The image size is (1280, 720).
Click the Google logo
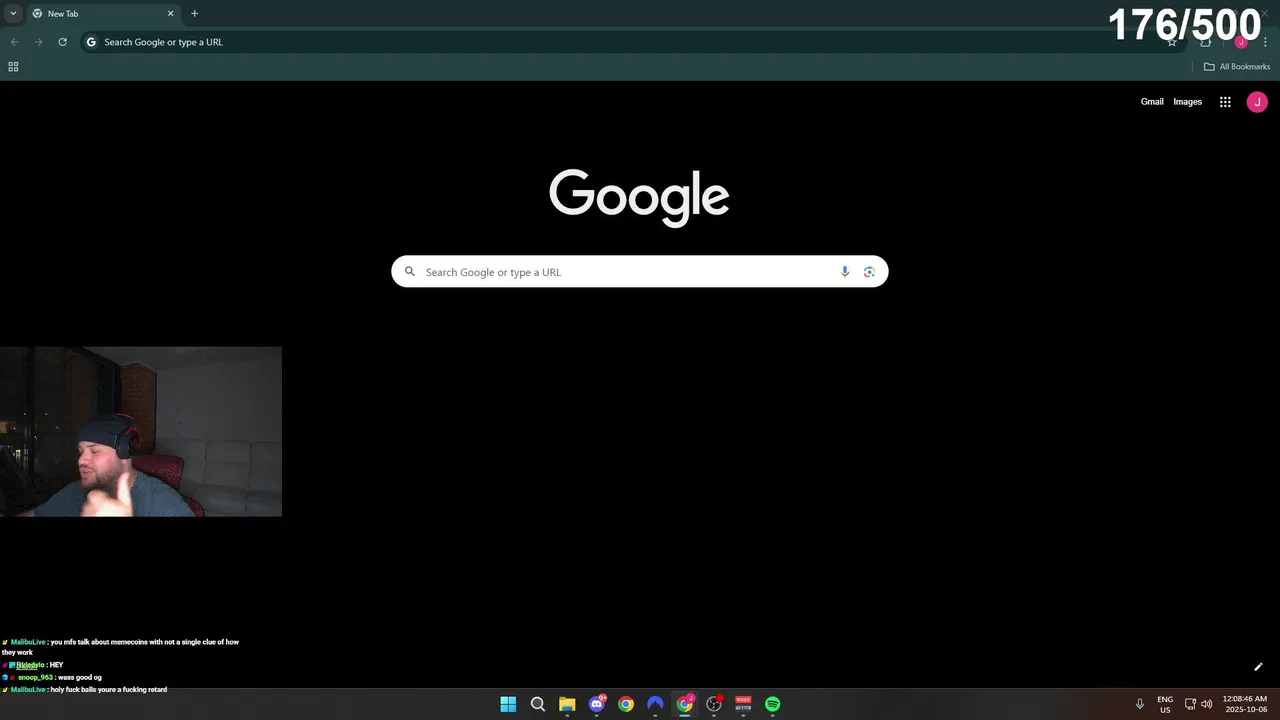click(x=639, y=197)
